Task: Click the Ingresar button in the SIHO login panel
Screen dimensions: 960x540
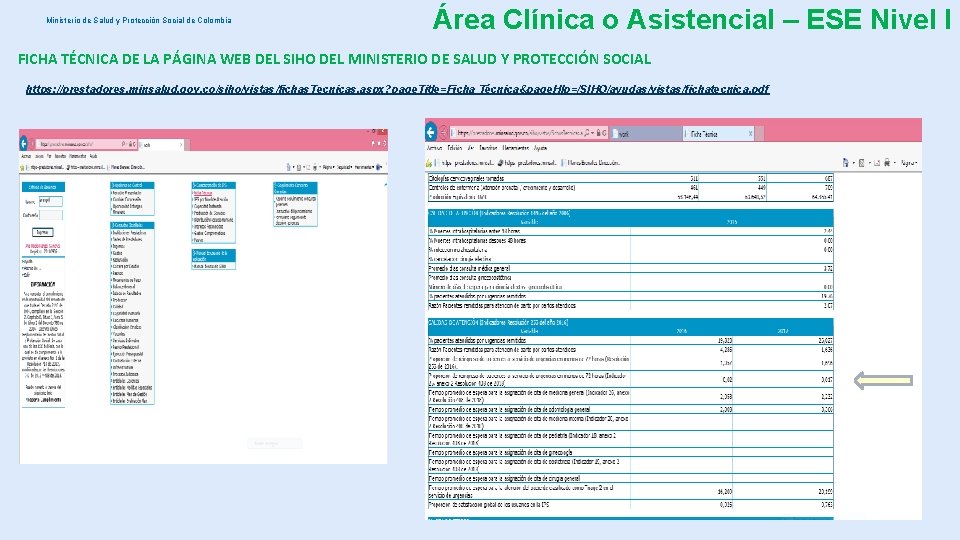Action: 42,232
